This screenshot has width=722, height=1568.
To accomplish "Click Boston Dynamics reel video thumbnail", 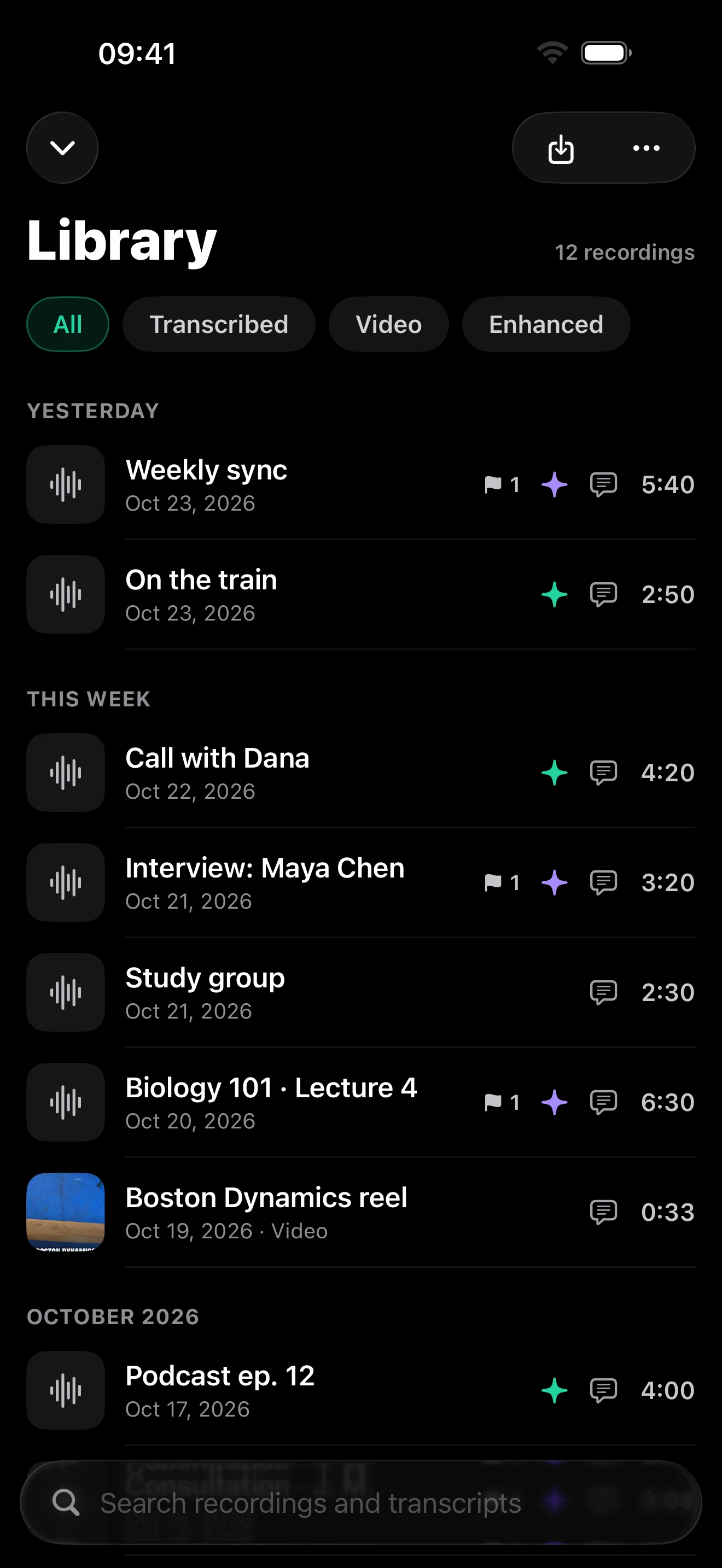I will tap(66, 1212).
